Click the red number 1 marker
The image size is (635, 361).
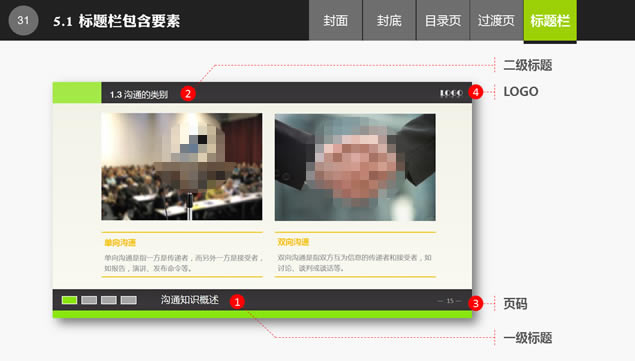point(237,301)
